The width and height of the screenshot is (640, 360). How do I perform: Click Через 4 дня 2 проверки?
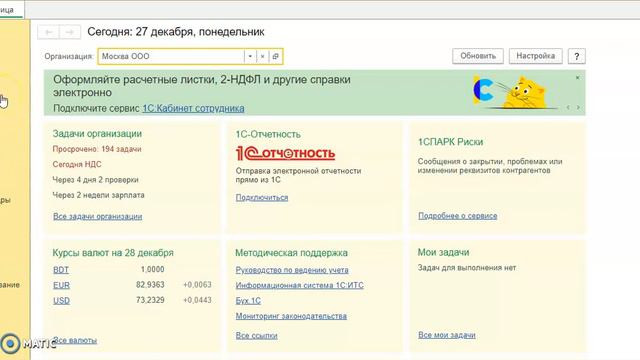click(x=96, y=180)
